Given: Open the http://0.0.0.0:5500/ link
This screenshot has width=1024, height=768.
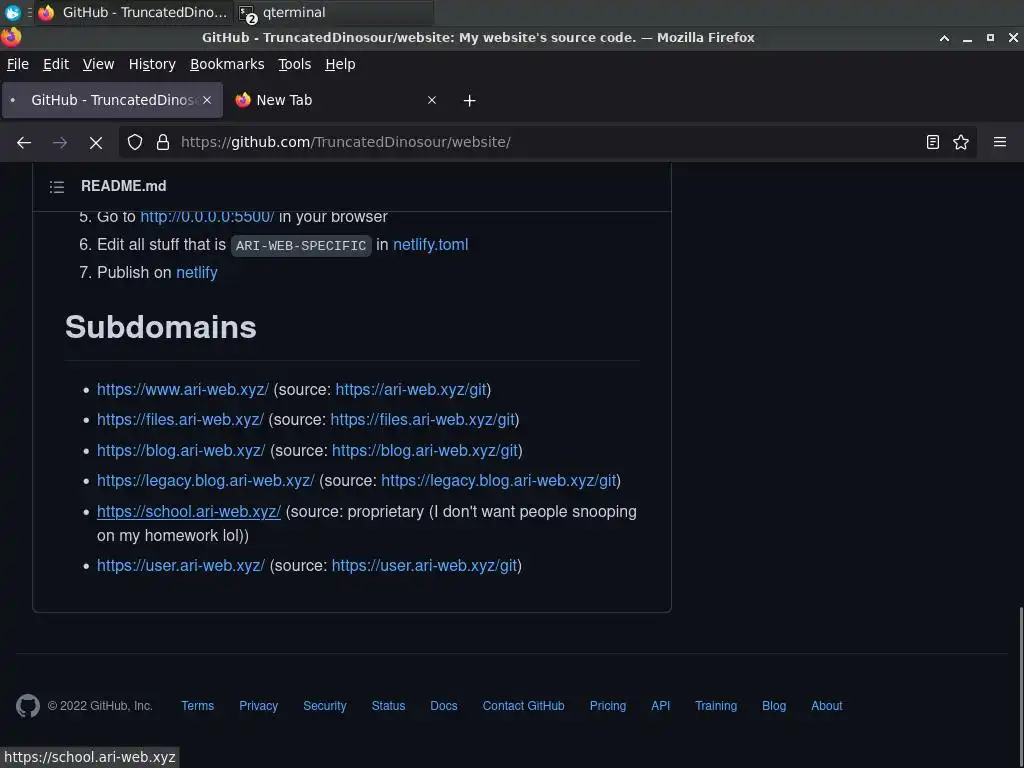Looking at the screenshot, I should pyautogui.click(x=207, y=217).
